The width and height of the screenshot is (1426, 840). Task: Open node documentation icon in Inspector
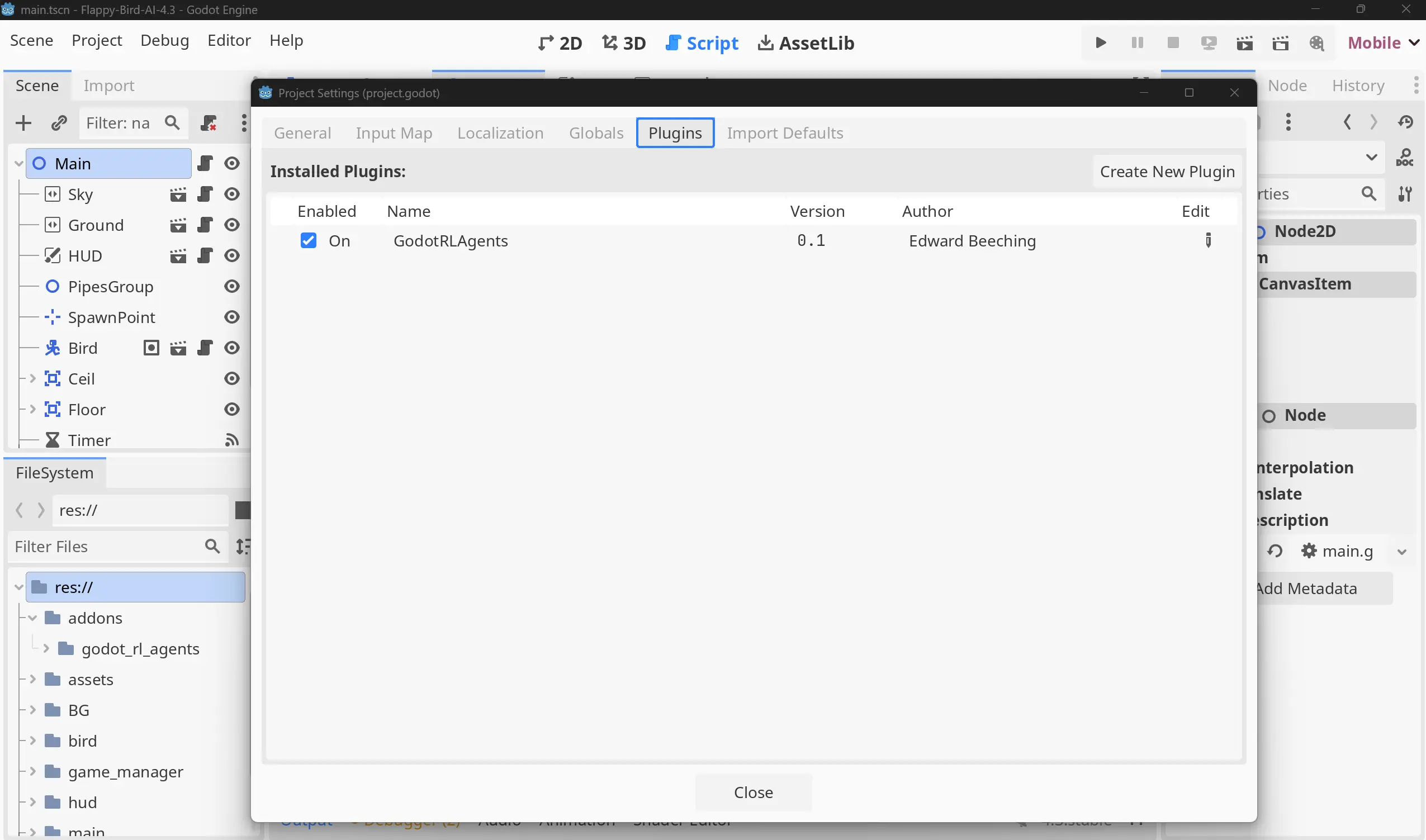(x=1405, y=158)
